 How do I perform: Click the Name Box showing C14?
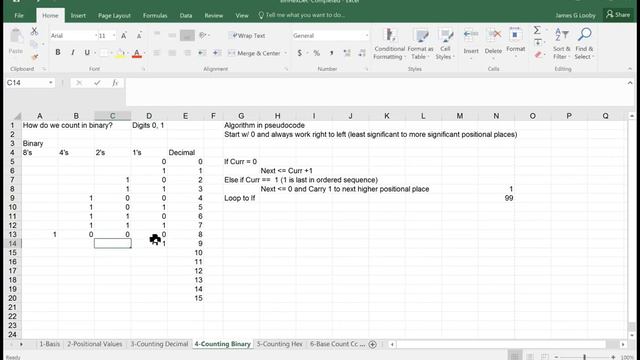pyautogui.click(x=27, y=83)
